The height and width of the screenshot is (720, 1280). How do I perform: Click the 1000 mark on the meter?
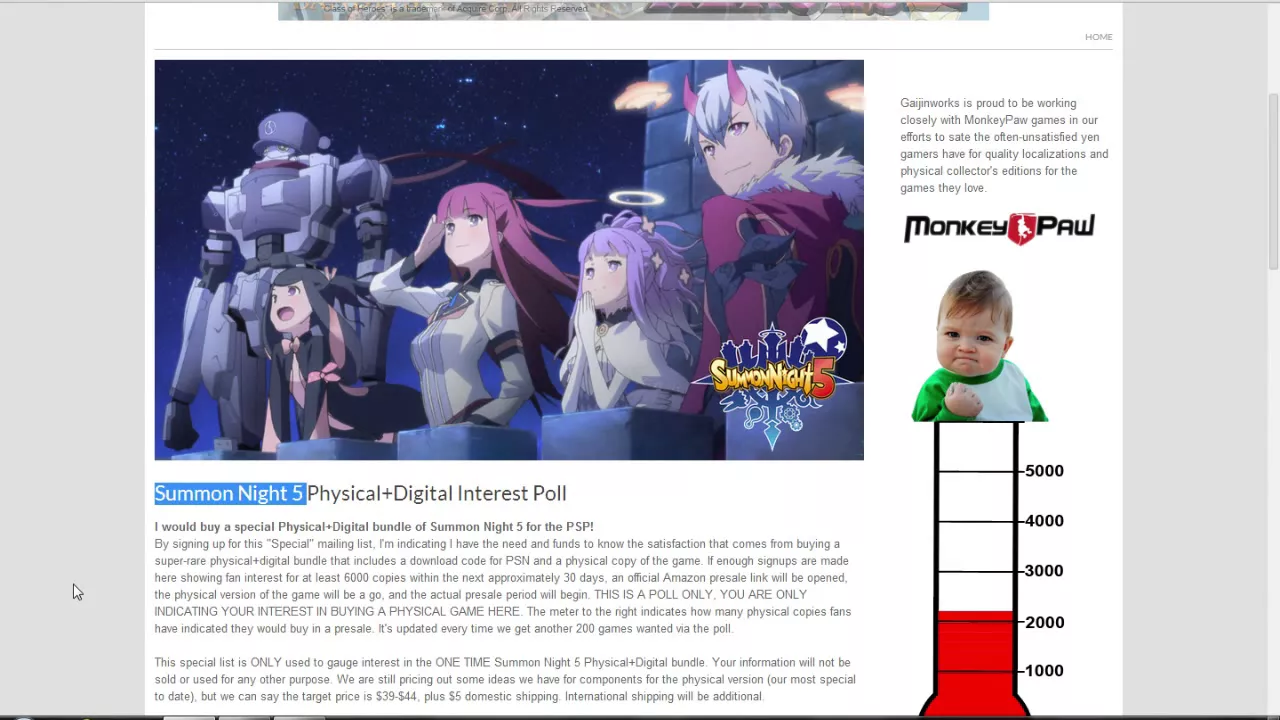1044,671
